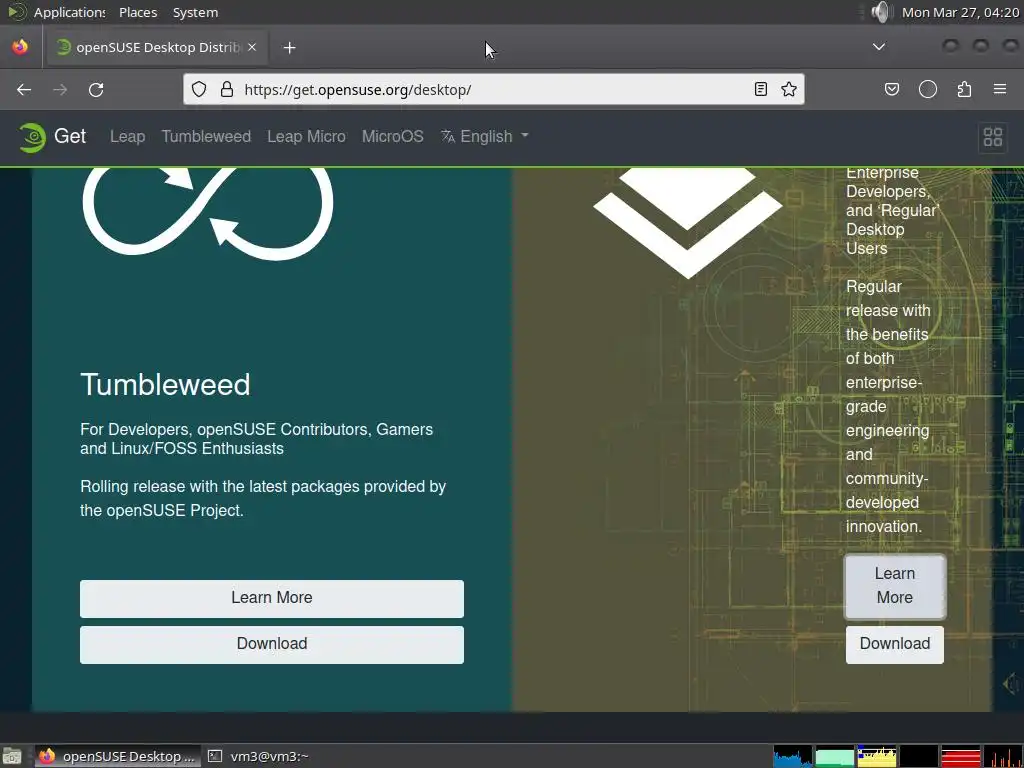Switch to vm3@vm3 terminal taskbar window
This screenshot has width=1024, height=768.
point(259,756)
